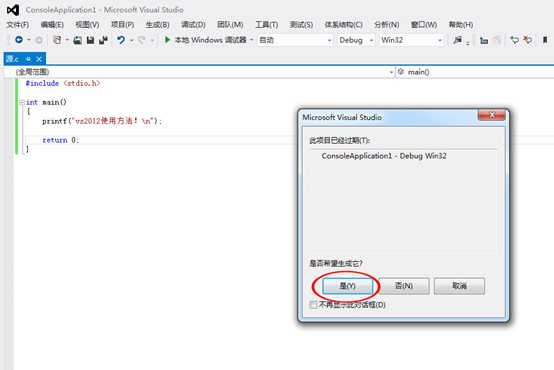Click the int main() code line
The width and height of the screenshot is (554, 370).
click(x=46, y=102)
